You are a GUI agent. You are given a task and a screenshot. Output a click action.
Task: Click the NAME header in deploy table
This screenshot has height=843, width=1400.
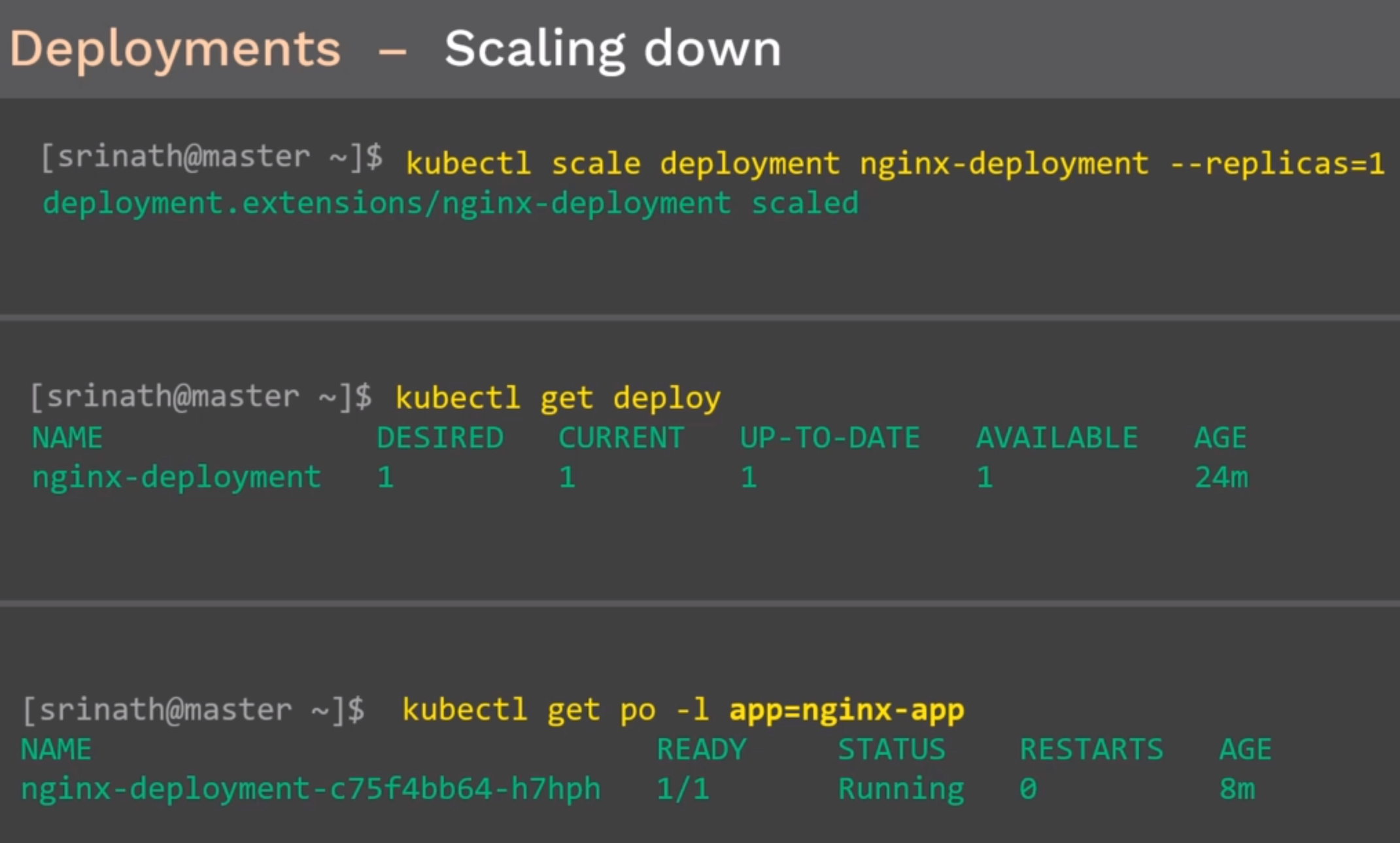point(67,438)
